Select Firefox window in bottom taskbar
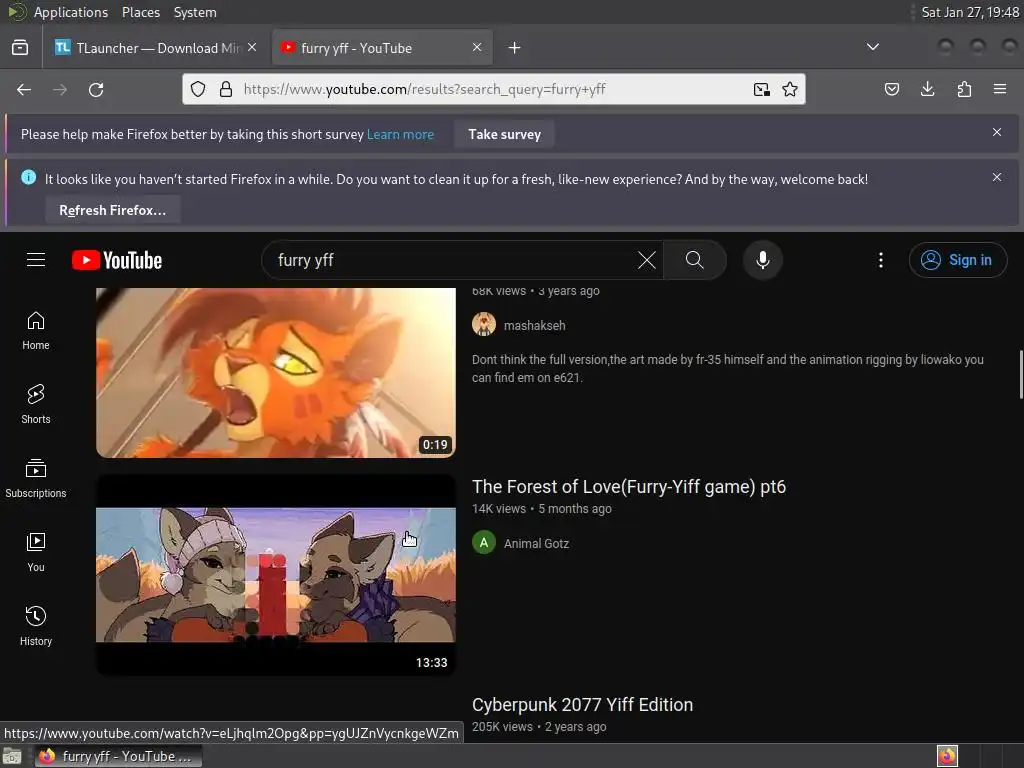The width and height of the screenshot is (1024, 768). [x=118, y=756]
